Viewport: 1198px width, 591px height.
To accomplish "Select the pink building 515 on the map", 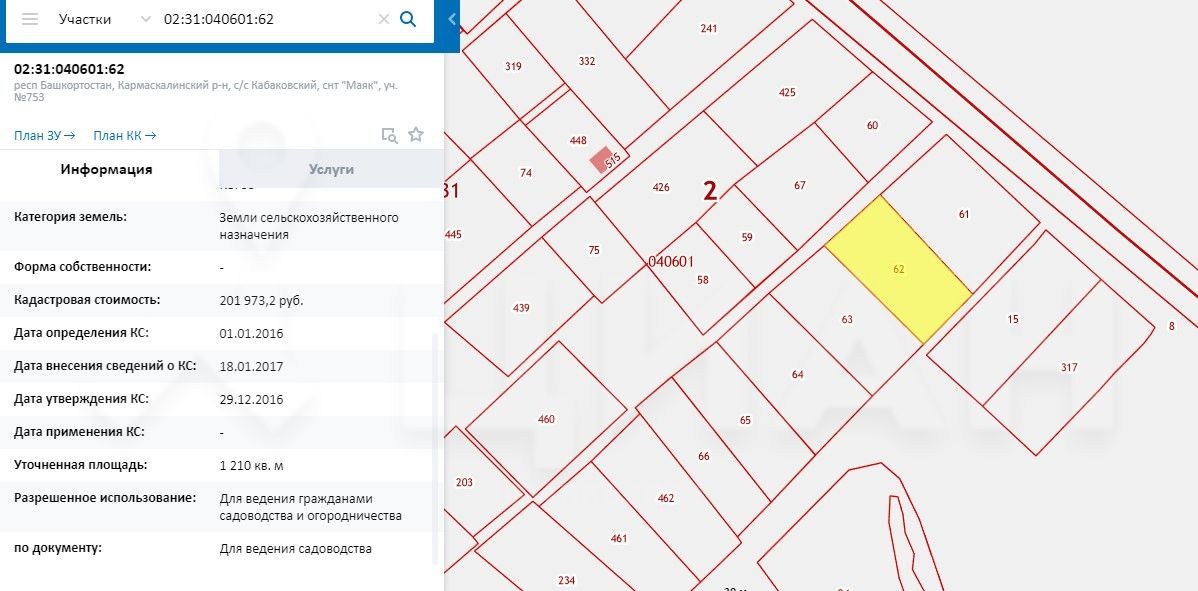I will (x=602, y=160).
